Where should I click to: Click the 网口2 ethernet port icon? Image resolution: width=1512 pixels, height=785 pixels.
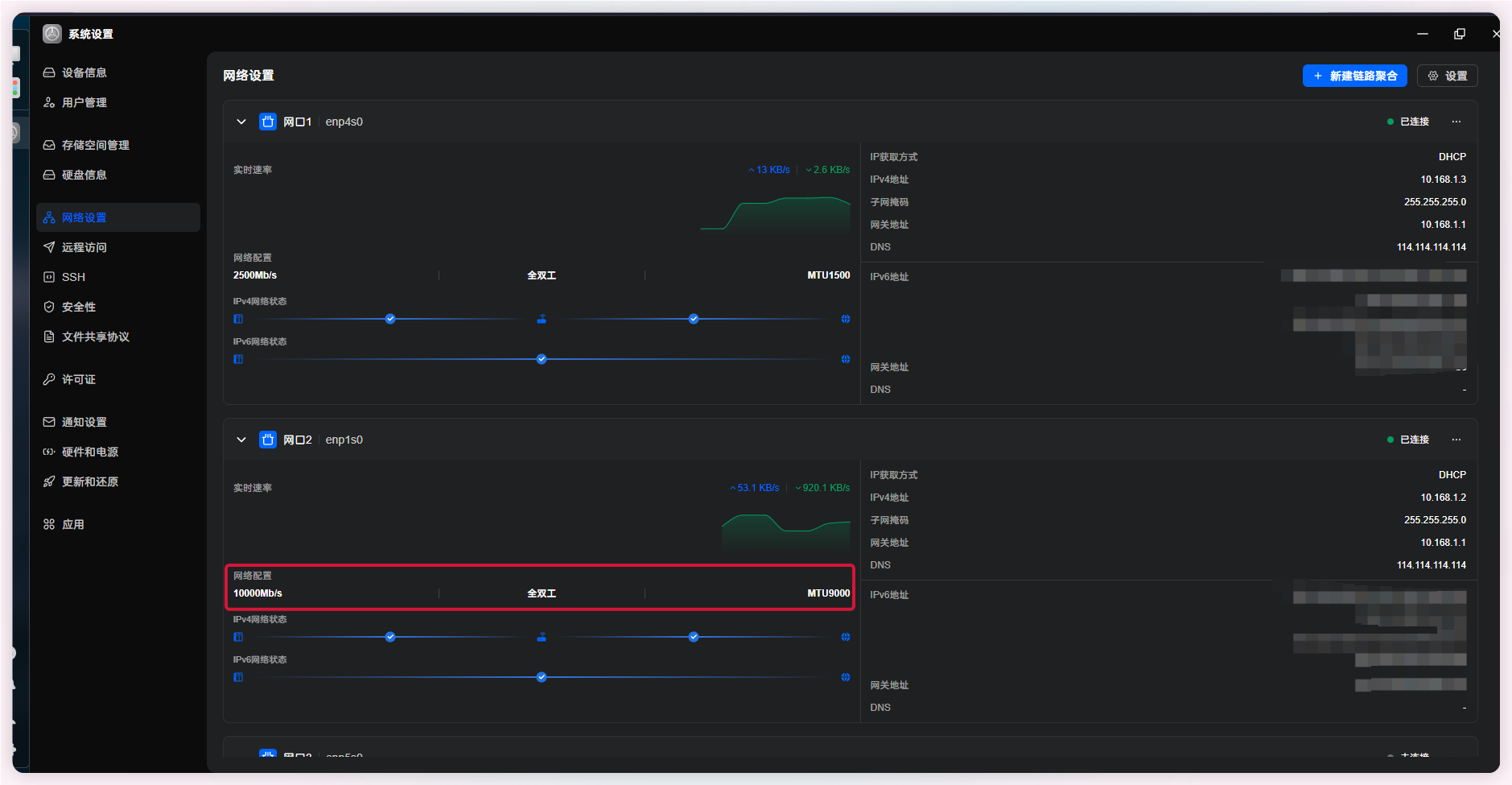tap(268, 440)
